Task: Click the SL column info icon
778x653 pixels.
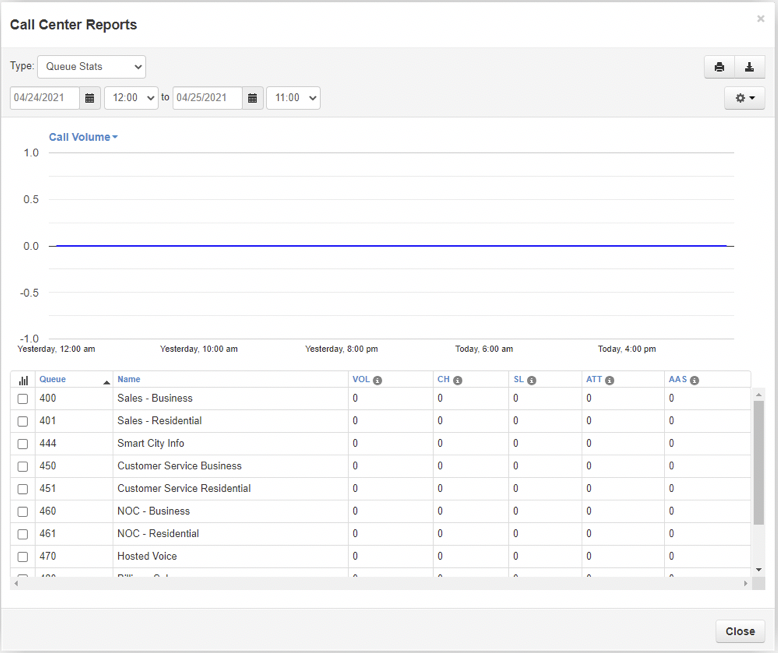Action: pyautogui.click(x=532, y=381)
